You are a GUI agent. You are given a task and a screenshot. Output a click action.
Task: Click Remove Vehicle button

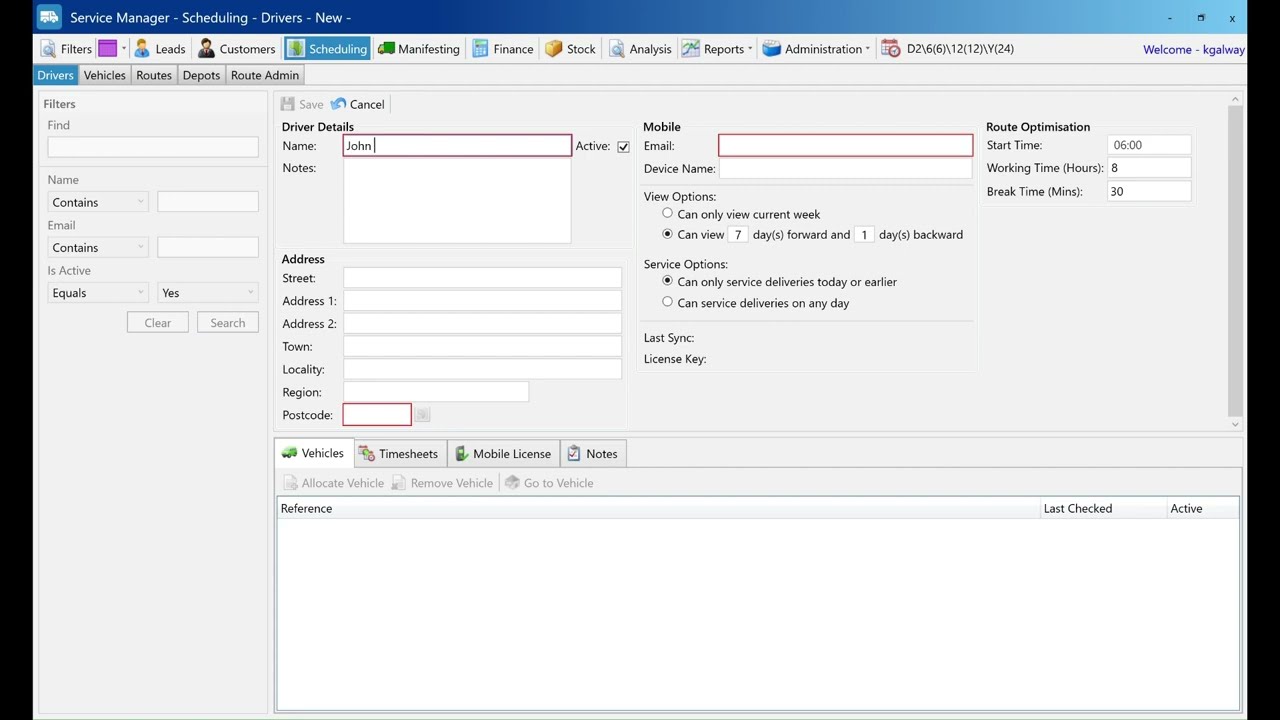point(443,483)
